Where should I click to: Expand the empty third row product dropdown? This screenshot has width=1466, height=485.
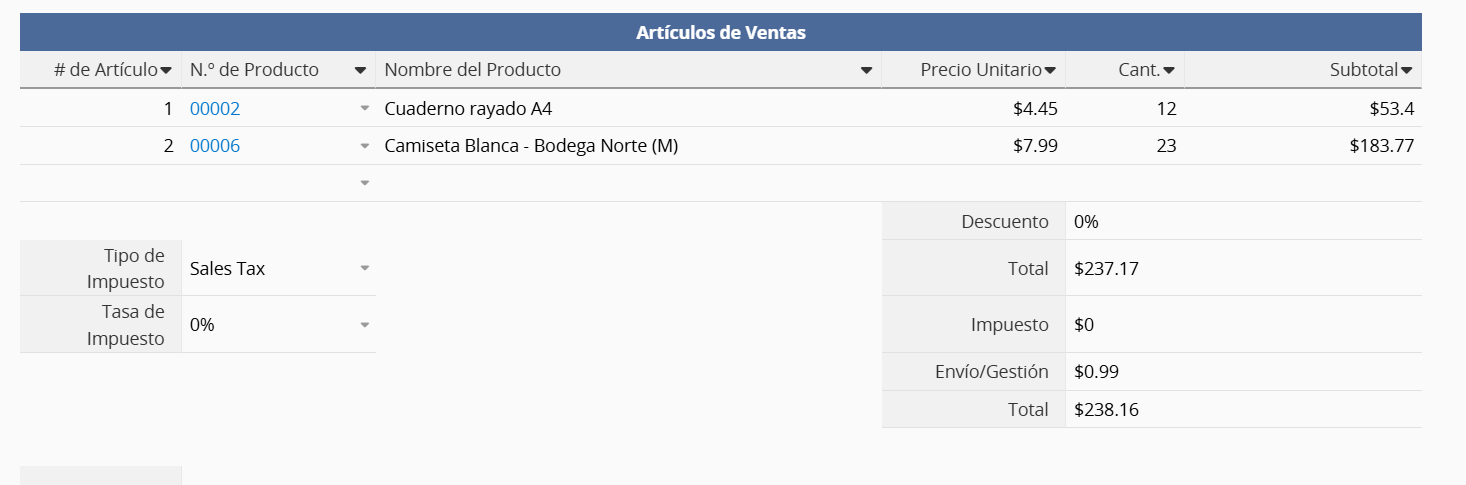(x=365, y=183)
